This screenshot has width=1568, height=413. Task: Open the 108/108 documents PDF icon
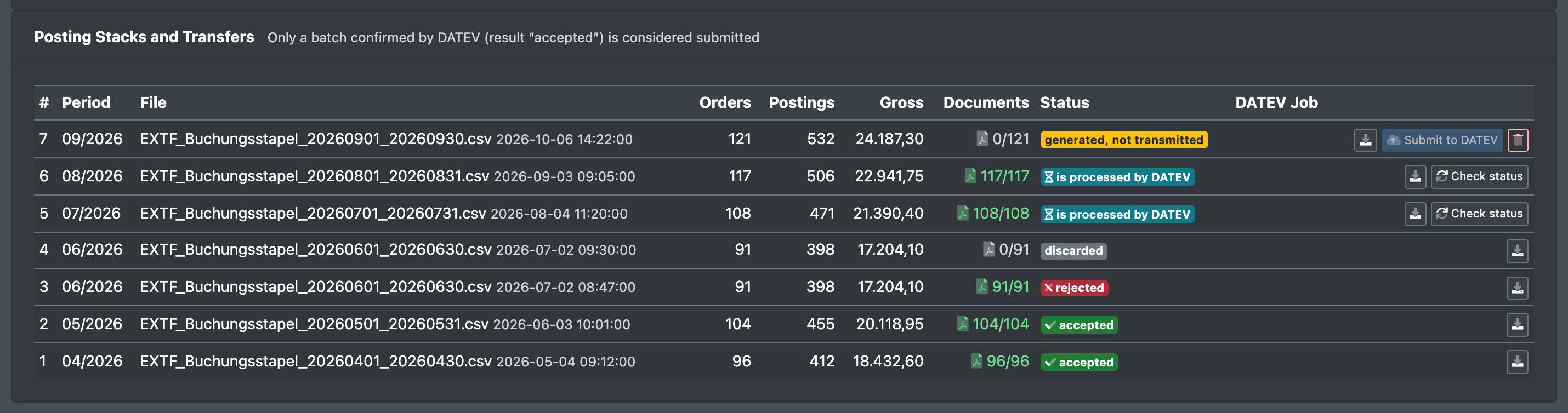coord(962,213)
